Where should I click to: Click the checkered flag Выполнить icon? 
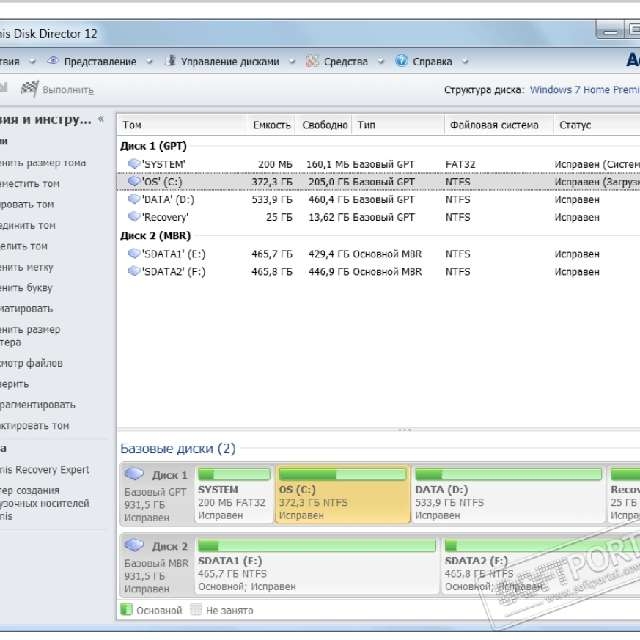(x=30, y=90)
